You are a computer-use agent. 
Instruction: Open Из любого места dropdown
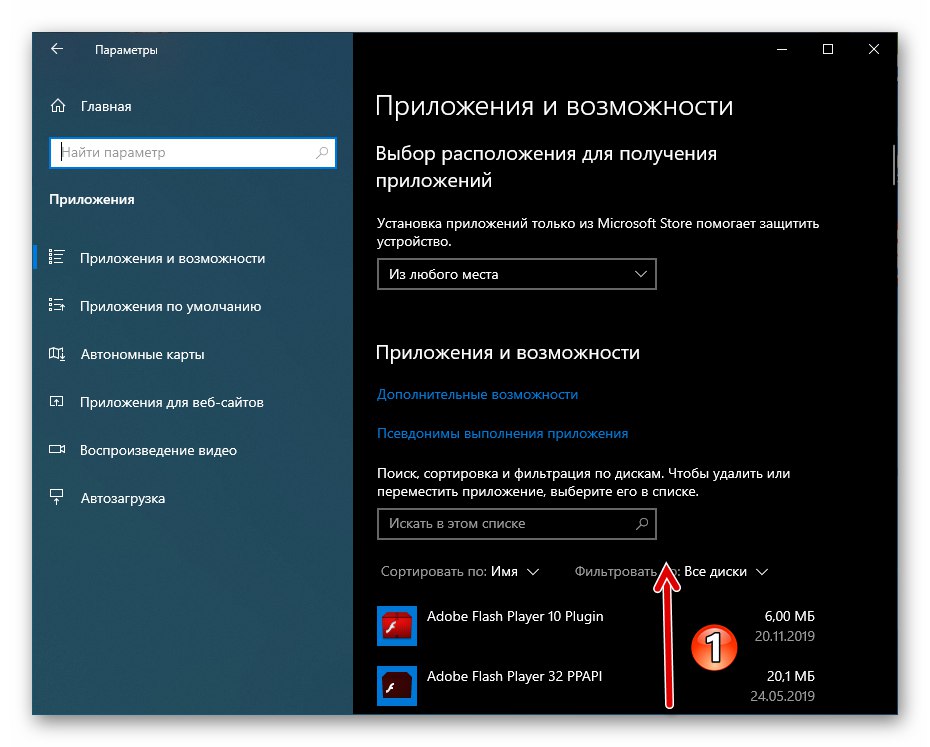[517, 274]
